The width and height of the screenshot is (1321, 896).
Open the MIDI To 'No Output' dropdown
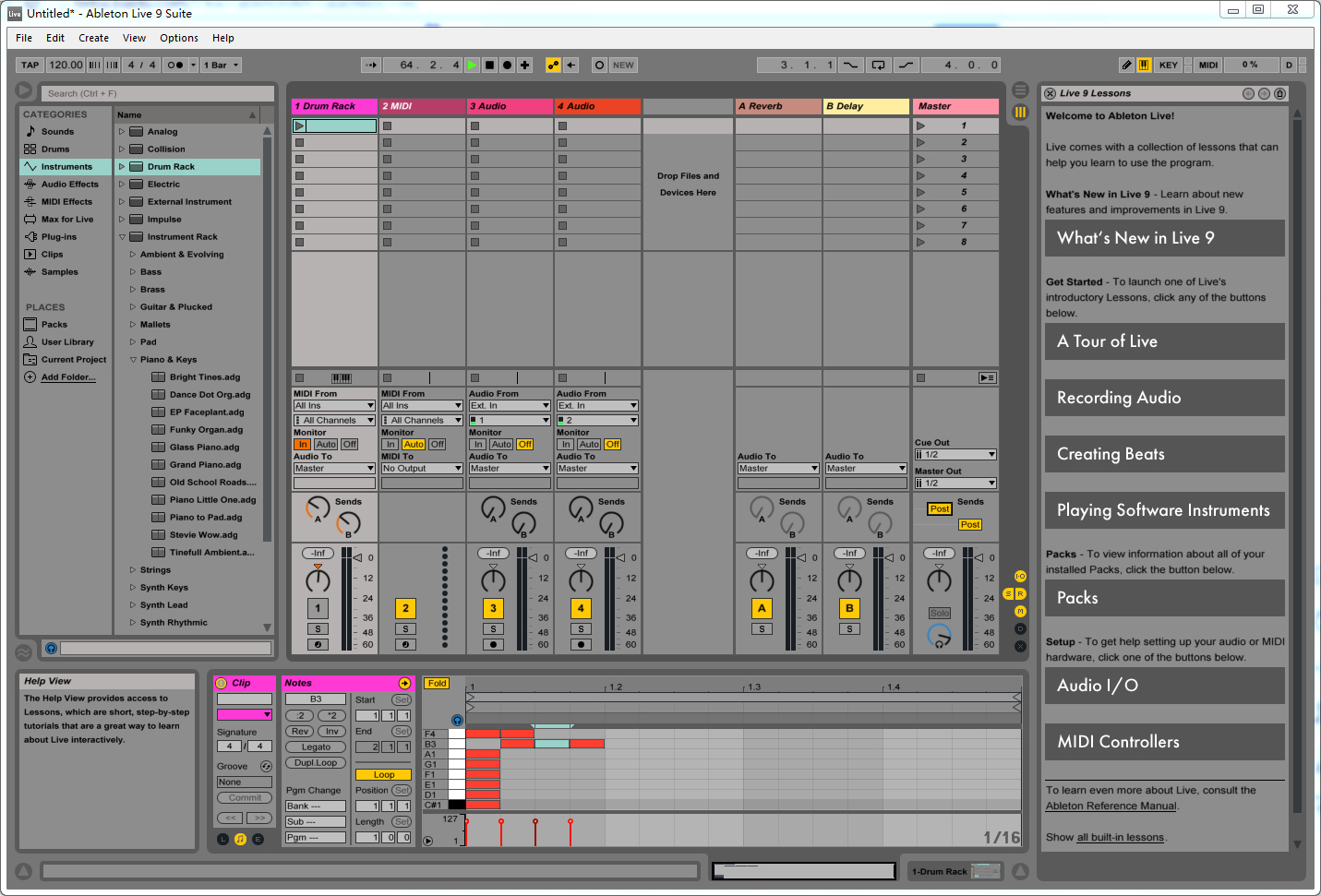click(x=422, y=469)
